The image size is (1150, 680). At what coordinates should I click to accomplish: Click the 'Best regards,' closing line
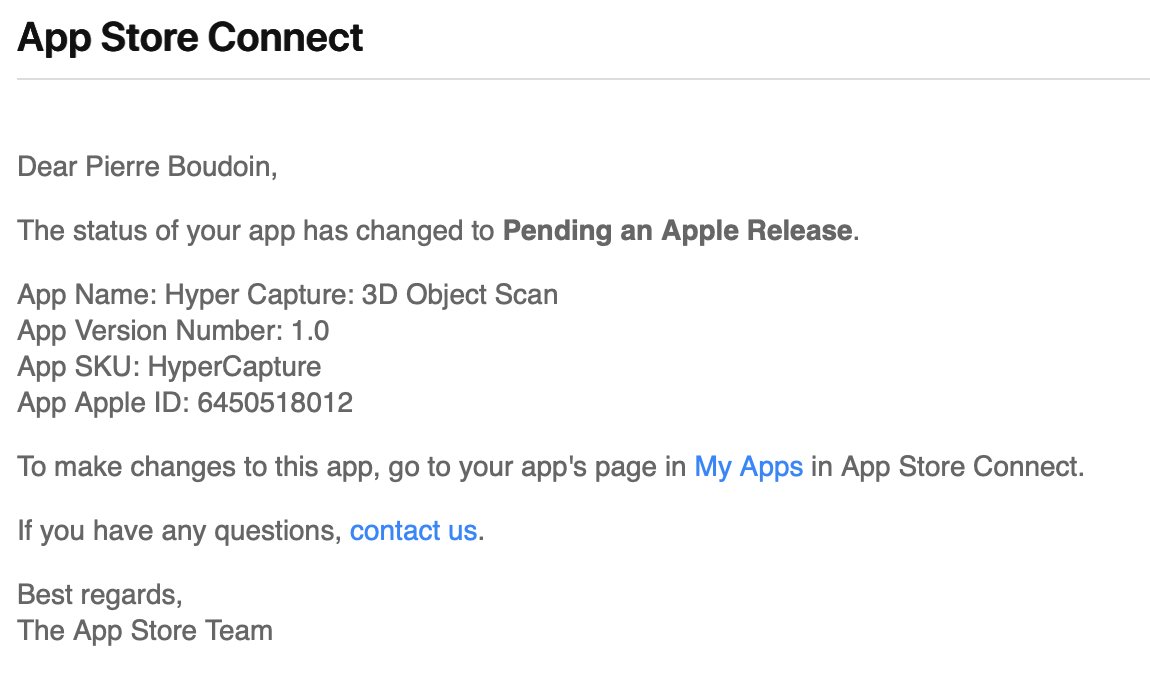pos(100,595)
